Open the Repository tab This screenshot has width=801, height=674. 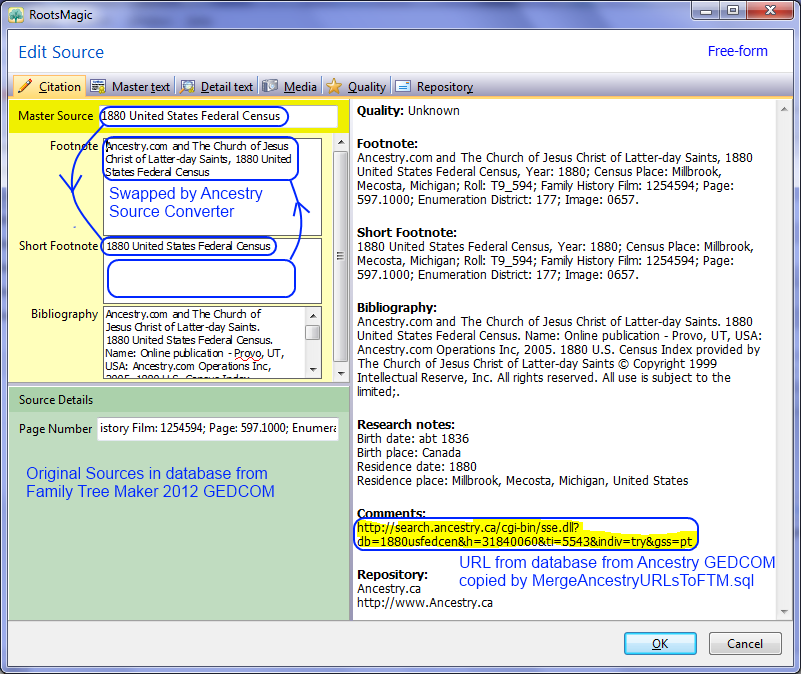pos(434,86)
